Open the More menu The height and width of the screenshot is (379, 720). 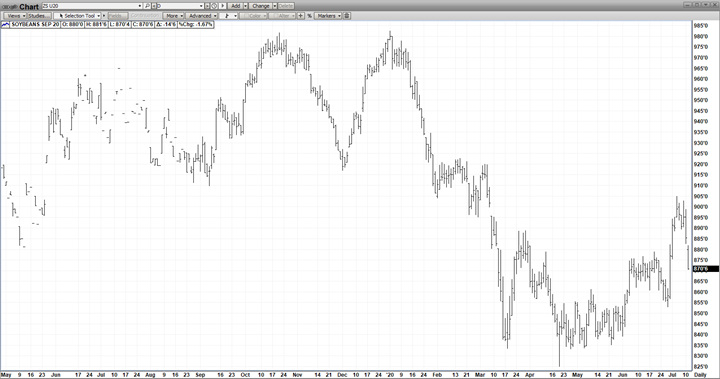[x=173, y=16]
